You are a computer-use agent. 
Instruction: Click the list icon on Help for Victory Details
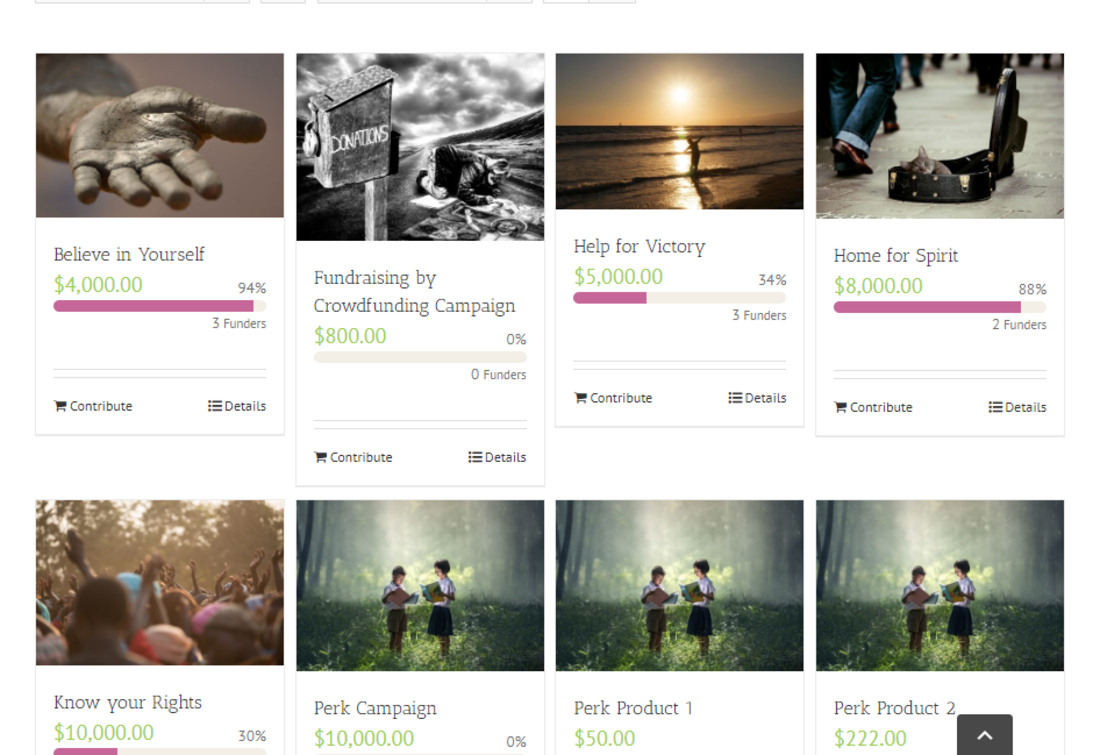coord(734,397)
